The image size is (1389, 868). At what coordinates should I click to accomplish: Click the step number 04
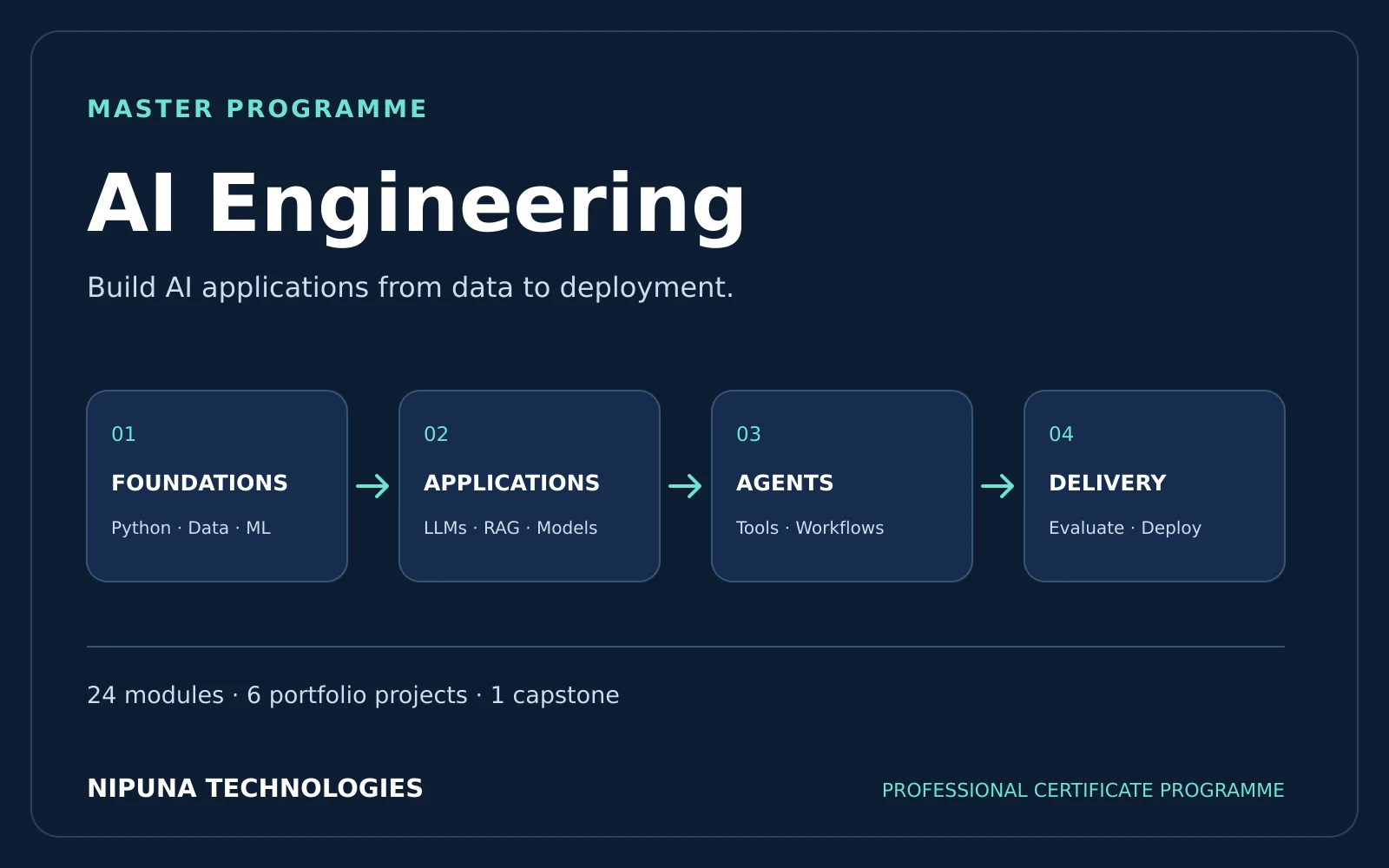1061,434
